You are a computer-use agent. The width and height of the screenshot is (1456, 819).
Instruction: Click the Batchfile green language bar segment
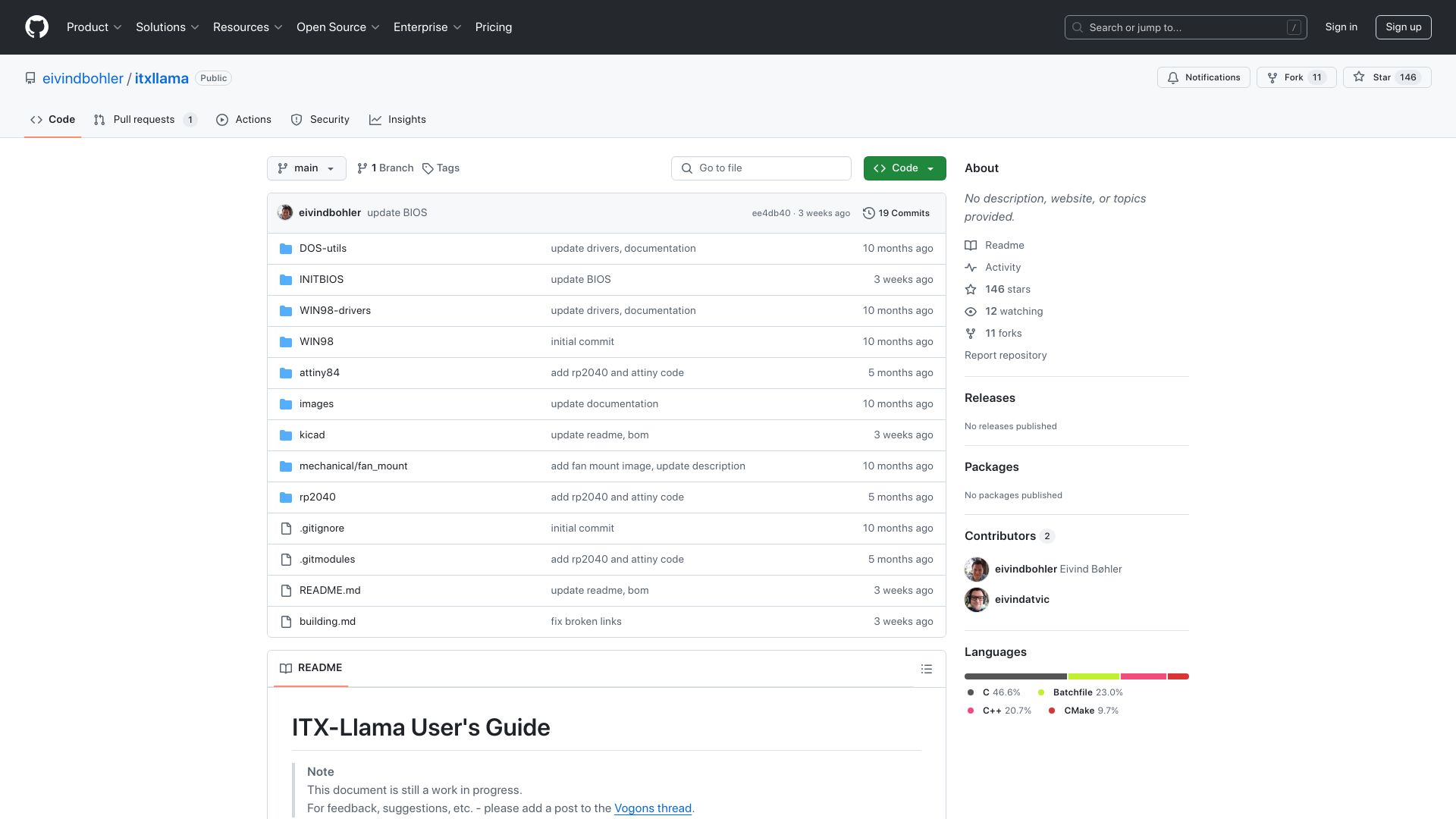(x=1094, y=676)
